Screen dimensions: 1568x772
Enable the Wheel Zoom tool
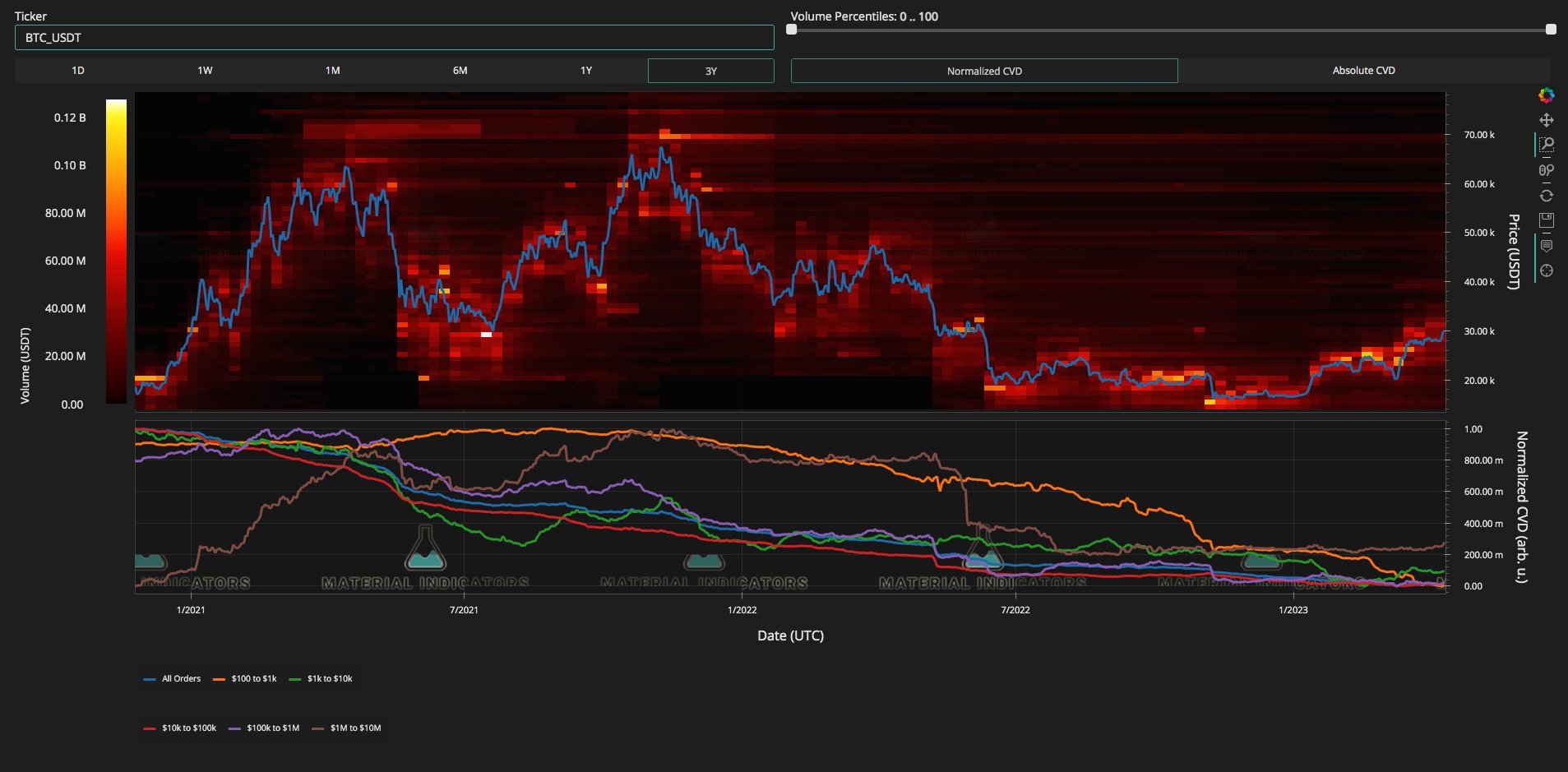(1546, 170)
